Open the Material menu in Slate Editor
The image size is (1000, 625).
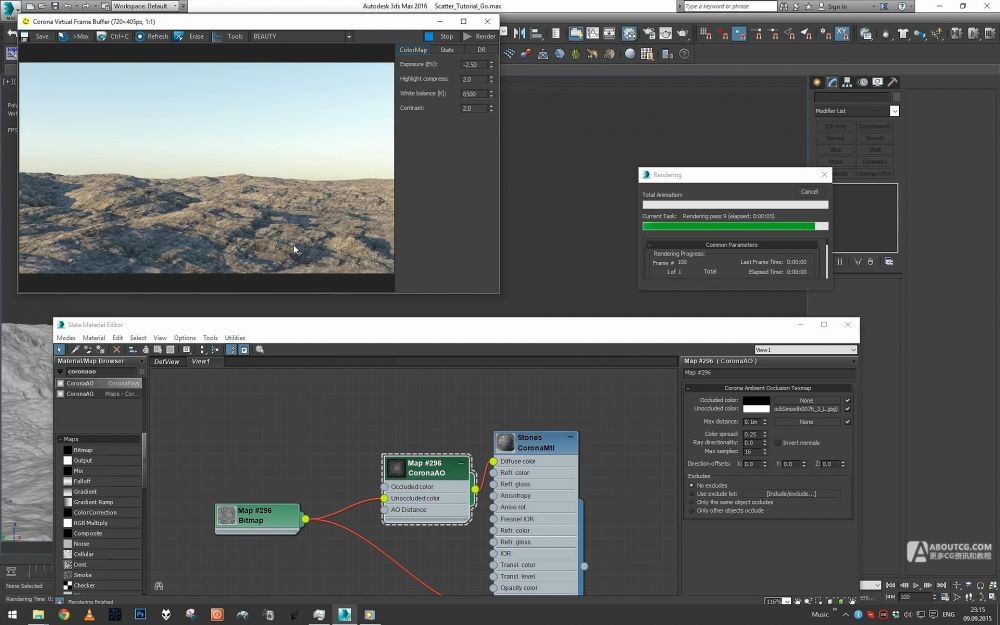point(94,338)
